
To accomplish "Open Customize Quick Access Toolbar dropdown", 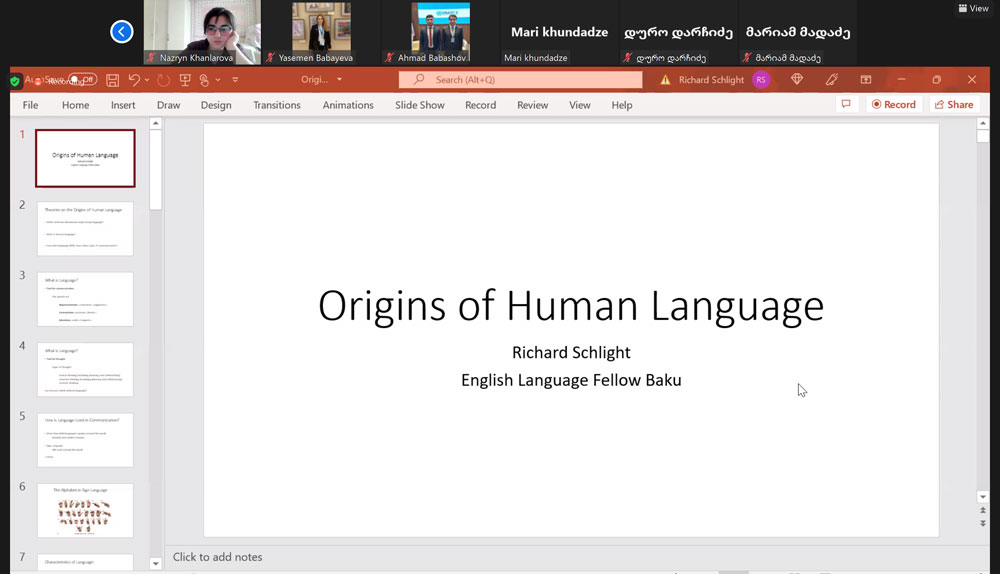I will click(x=235, y=80).
